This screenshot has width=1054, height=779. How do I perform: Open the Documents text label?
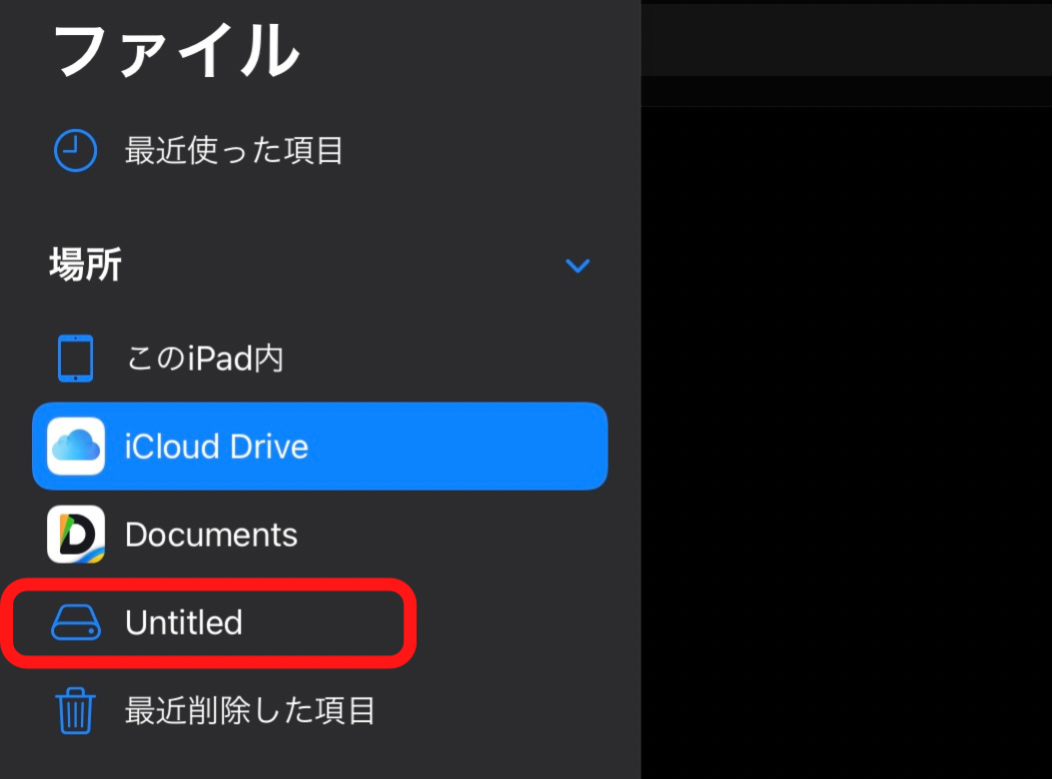pos(211,535)
